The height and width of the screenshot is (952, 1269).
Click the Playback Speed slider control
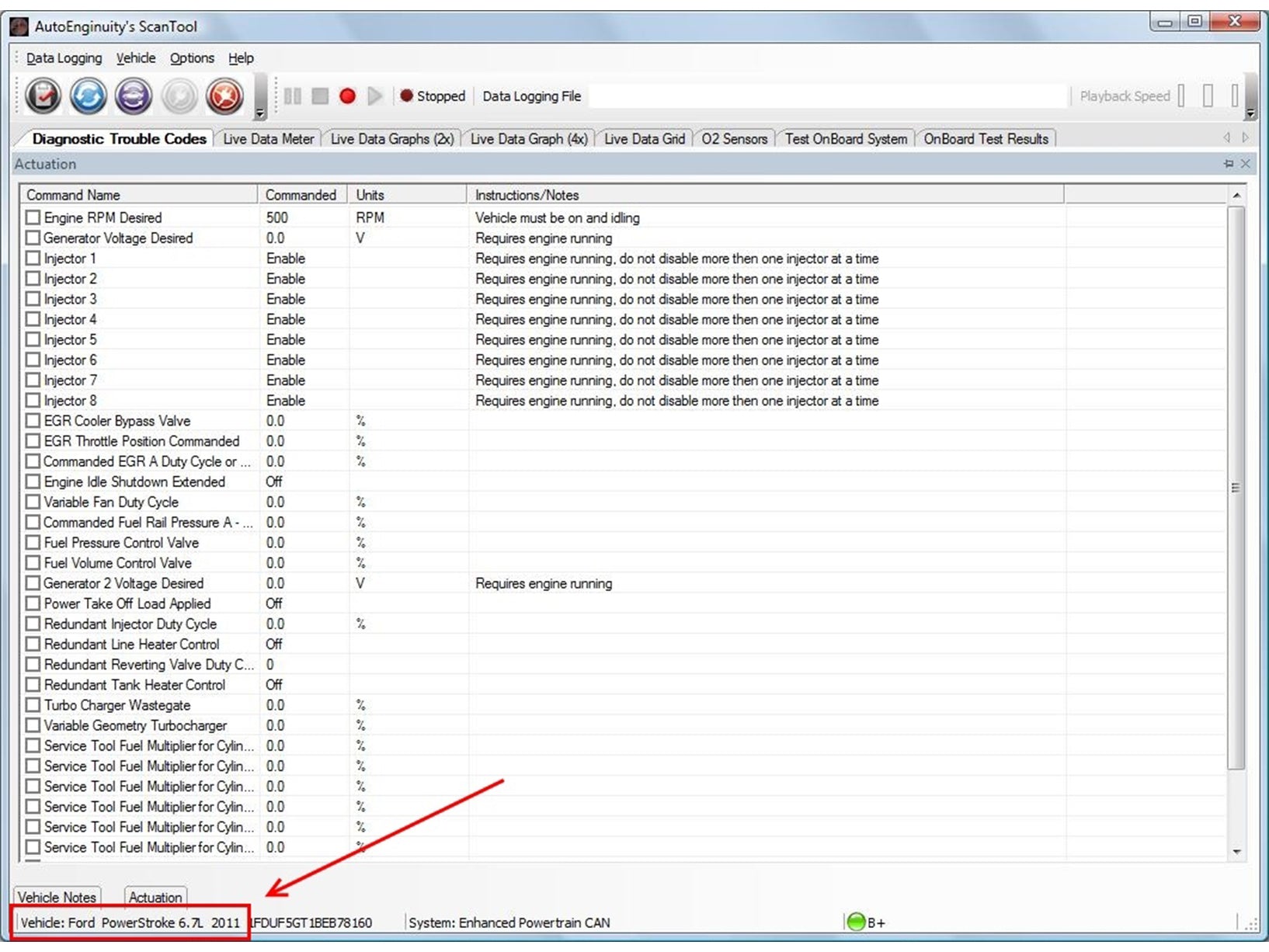pos(1207,96)
